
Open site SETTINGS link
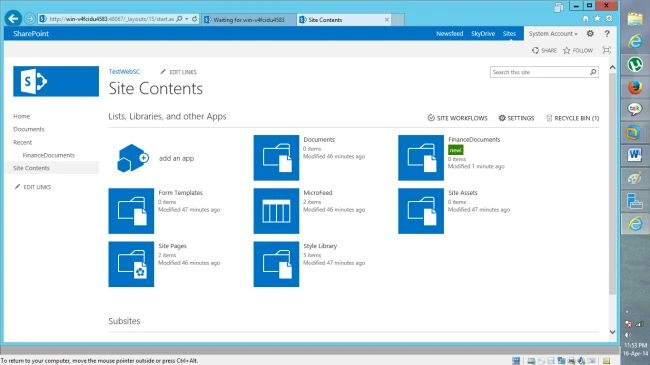tap(516, 118)
